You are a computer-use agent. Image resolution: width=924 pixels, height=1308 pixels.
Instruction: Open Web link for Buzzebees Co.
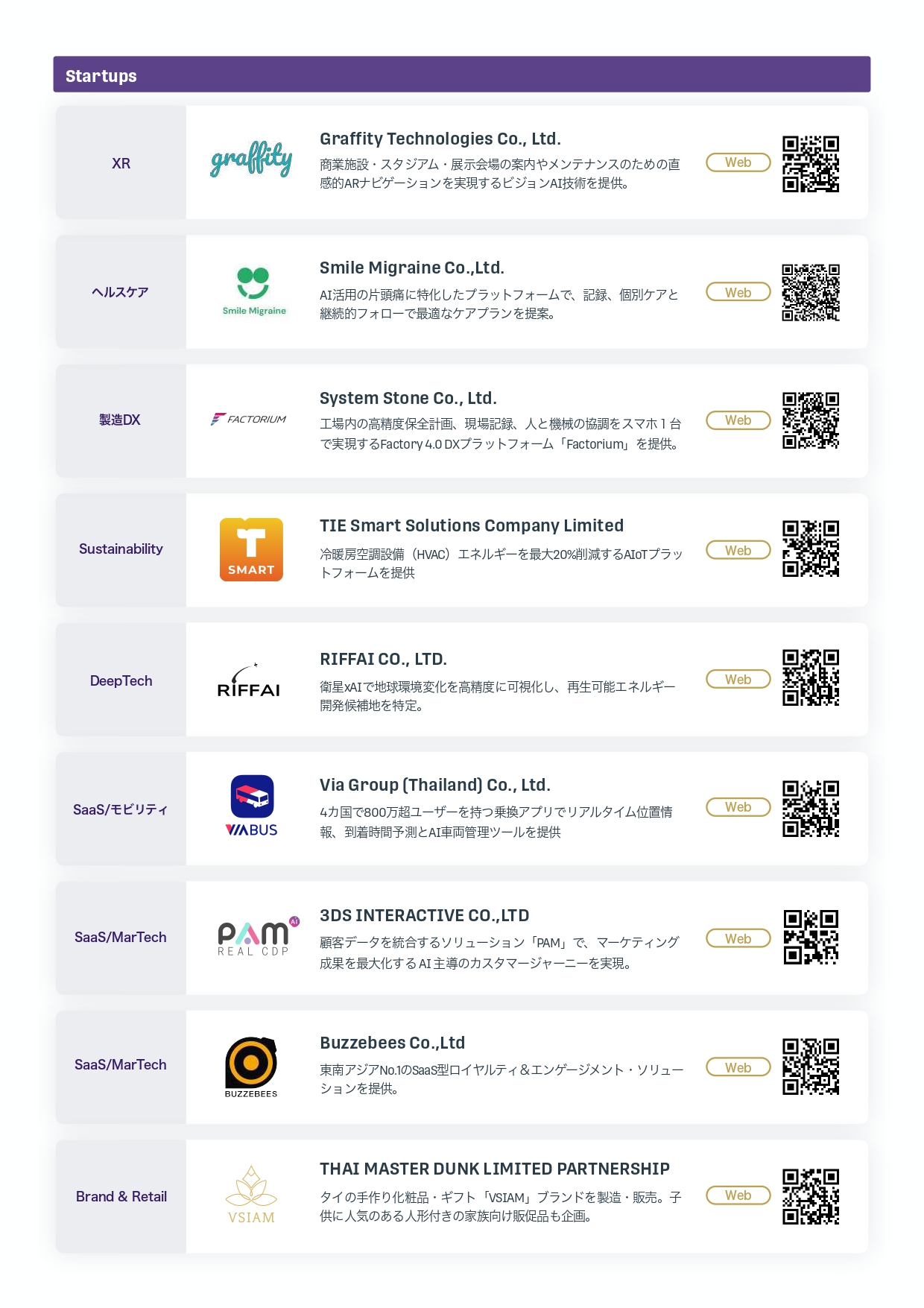pyautogui.click(x=738, y=1067)
